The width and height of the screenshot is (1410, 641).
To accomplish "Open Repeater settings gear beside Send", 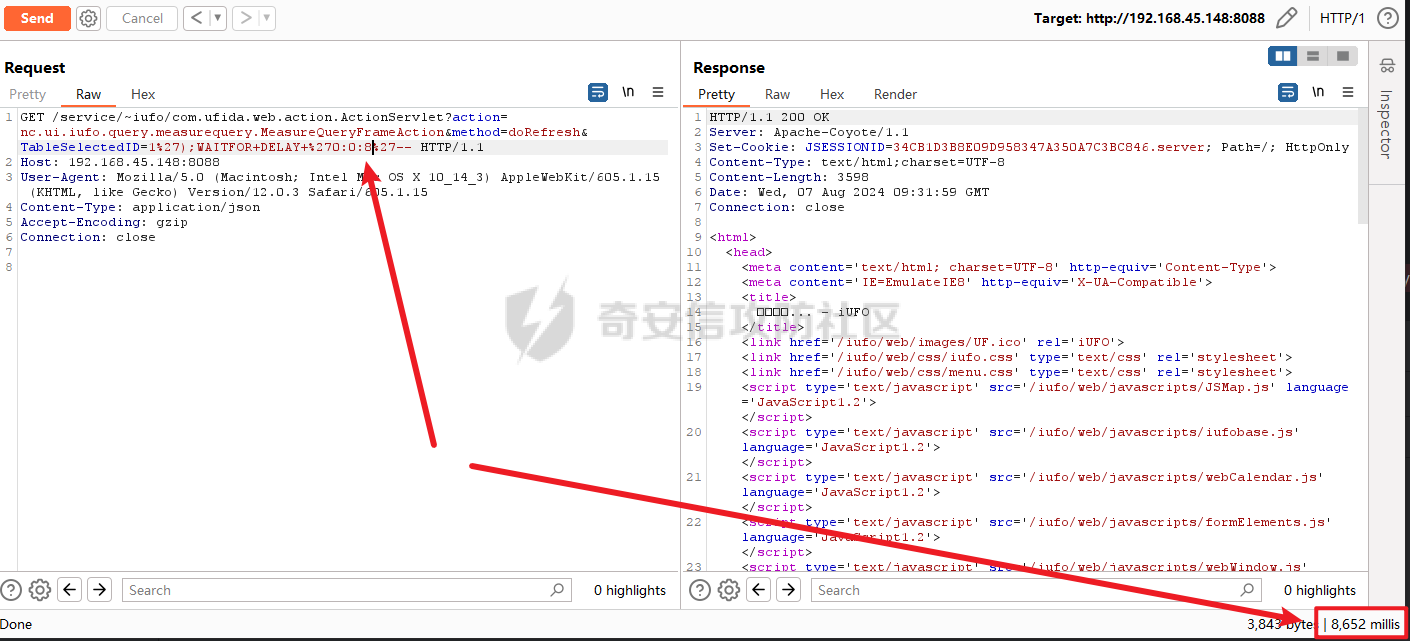I will click(88, 18).
